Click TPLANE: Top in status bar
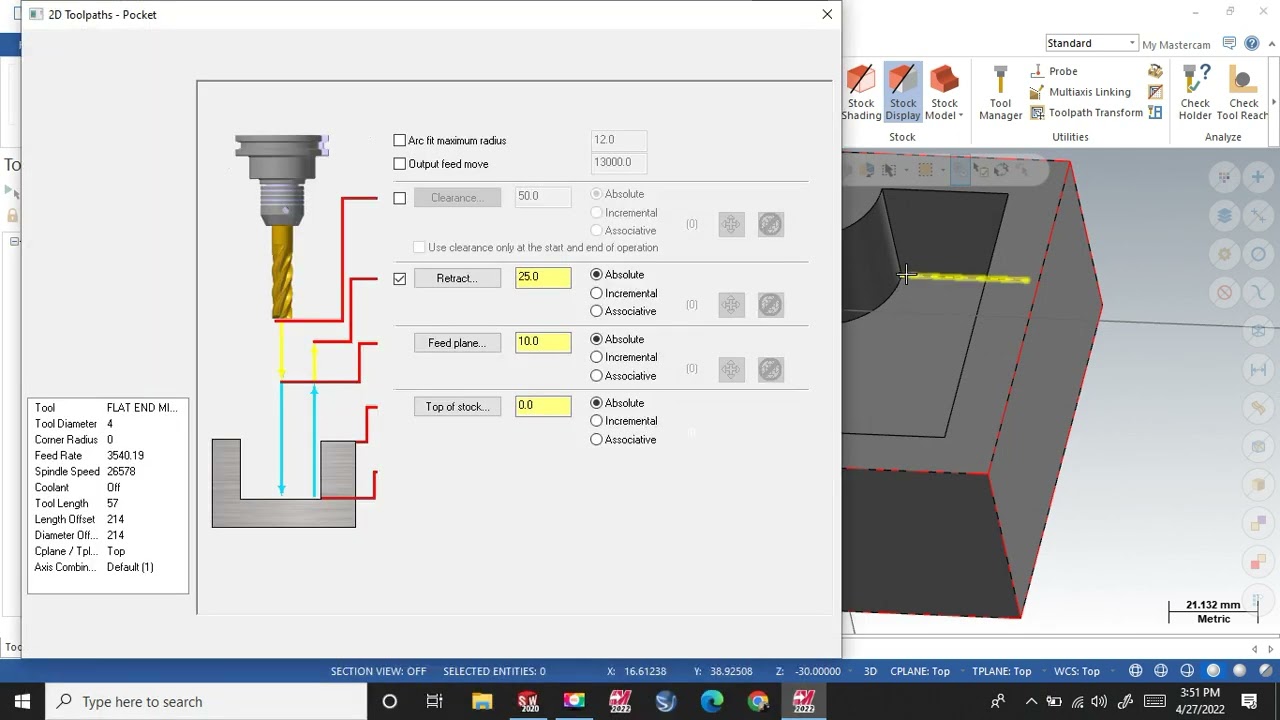Viewport: 1280px width, 720px height. coord(1001,671)
